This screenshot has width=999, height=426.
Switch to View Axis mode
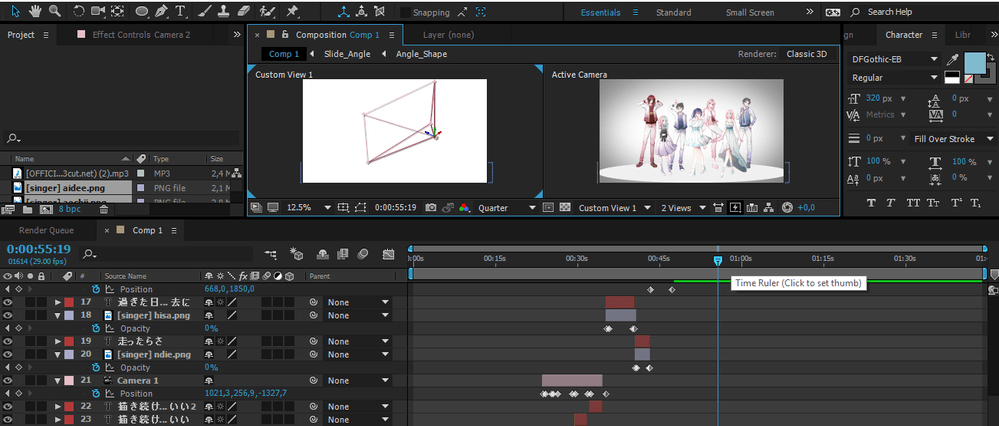(379, 11)
